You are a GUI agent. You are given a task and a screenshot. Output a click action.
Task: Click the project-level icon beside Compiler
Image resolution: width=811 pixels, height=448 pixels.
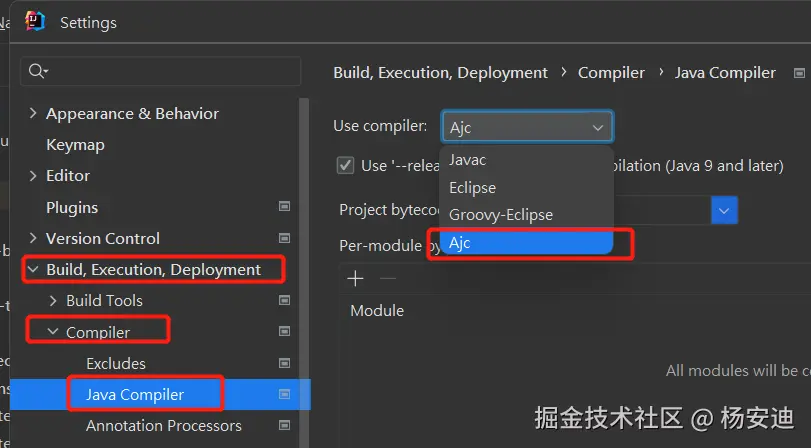click(284, 332)
